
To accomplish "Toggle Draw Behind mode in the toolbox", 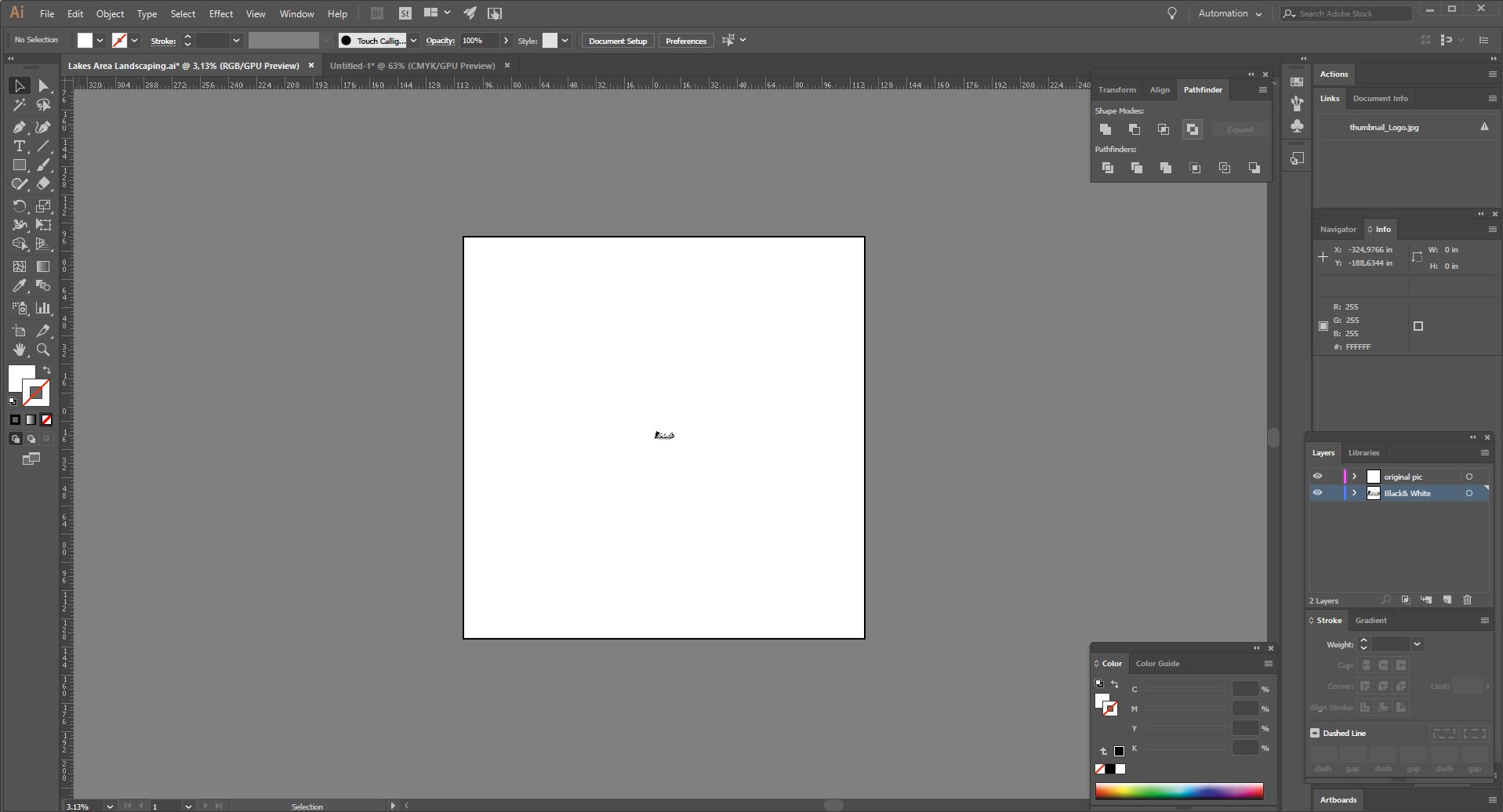I will (31, 439).
